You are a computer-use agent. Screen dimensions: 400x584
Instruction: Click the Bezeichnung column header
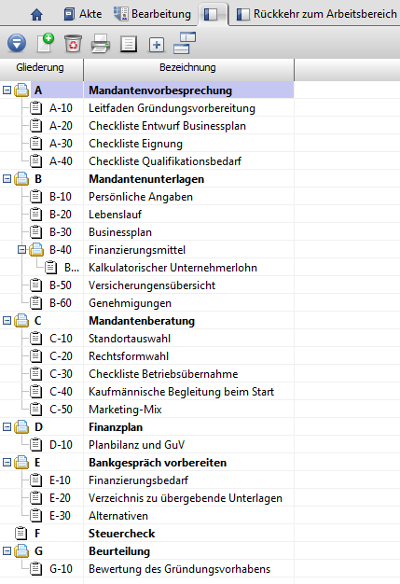(188, 67)
